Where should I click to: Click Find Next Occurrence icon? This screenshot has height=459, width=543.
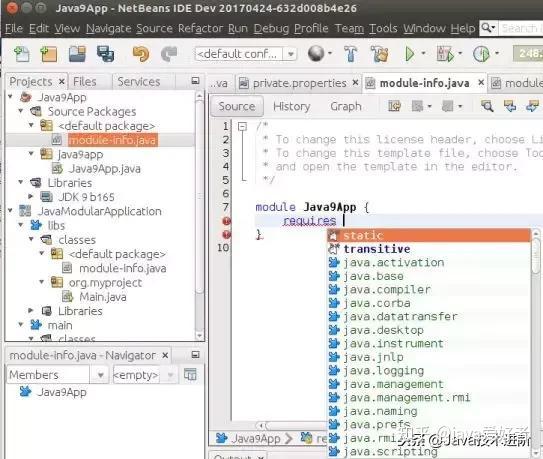click(532, 106)
